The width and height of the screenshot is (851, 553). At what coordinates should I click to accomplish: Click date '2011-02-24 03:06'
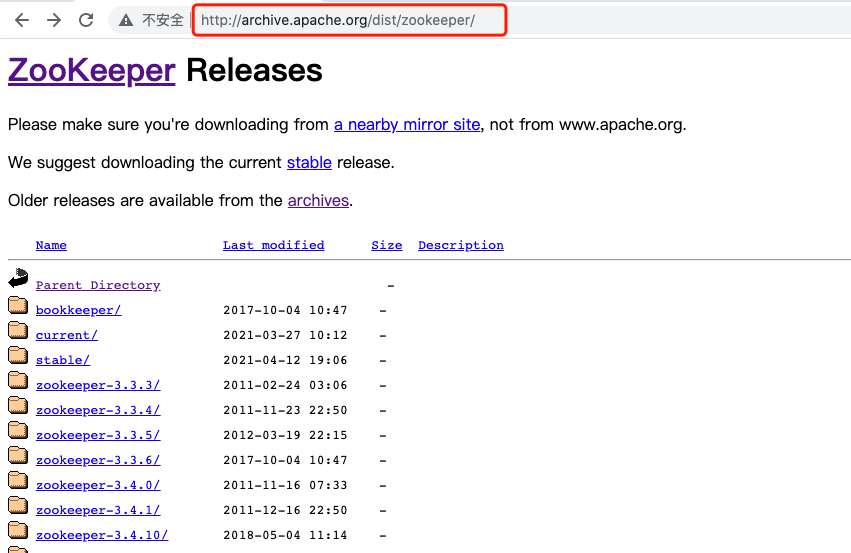[285, 385]
